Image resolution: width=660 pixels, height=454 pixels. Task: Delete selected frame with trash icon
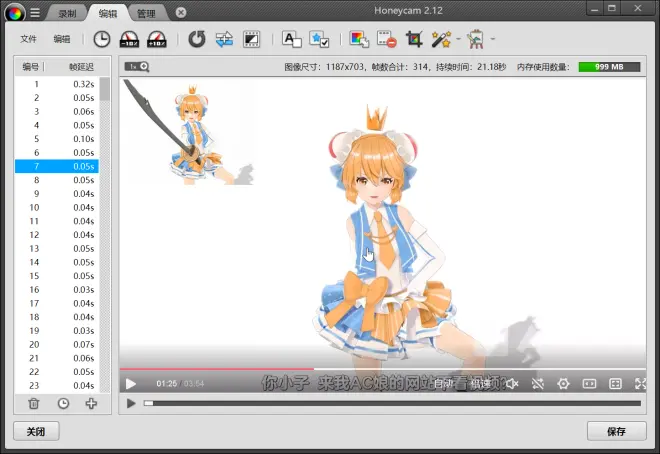[34, 404]
